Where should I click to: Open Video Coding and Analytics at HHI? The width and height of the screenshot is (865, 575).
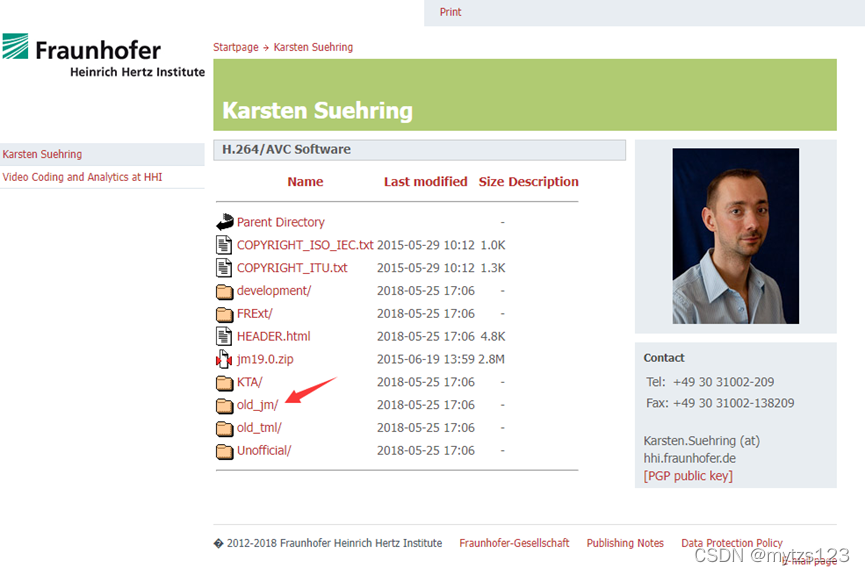click(x=82, y=177)
